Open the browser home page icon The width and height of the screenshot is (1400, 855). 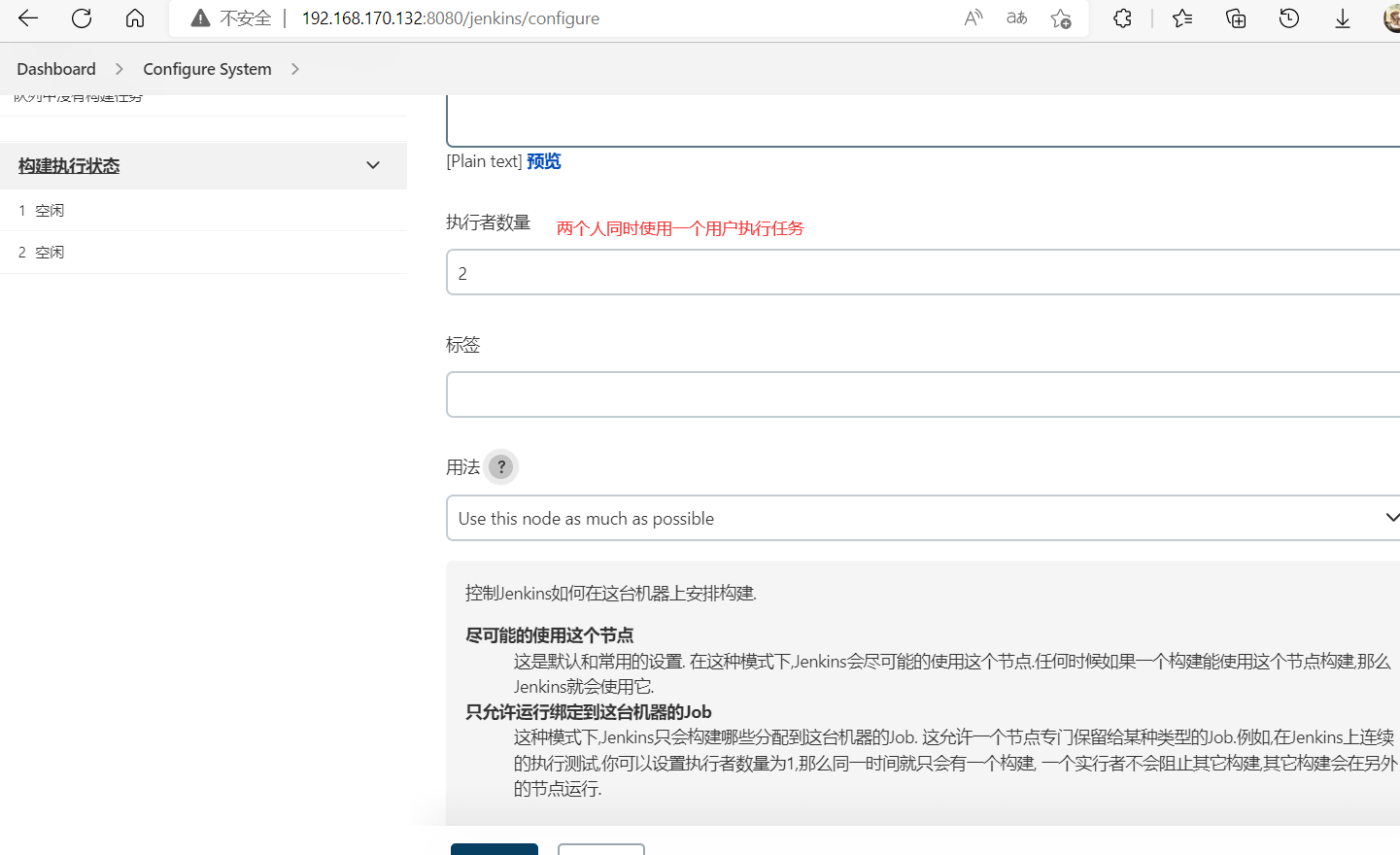135,17
